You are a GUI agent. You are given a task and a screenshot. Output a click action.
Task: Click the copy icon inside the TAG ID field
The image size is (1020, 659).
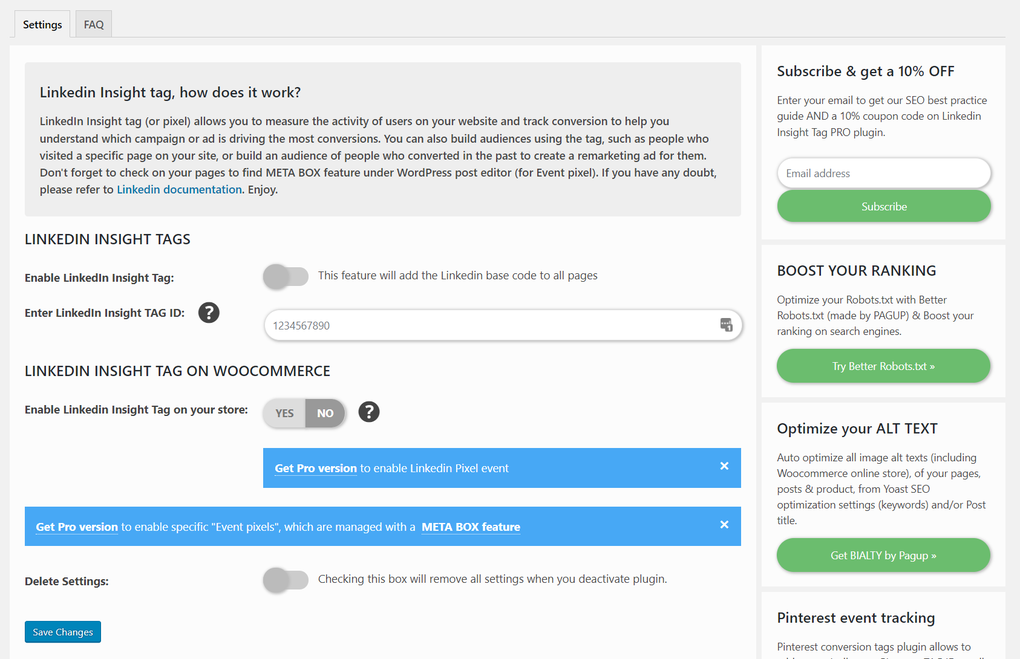[726, 325]
